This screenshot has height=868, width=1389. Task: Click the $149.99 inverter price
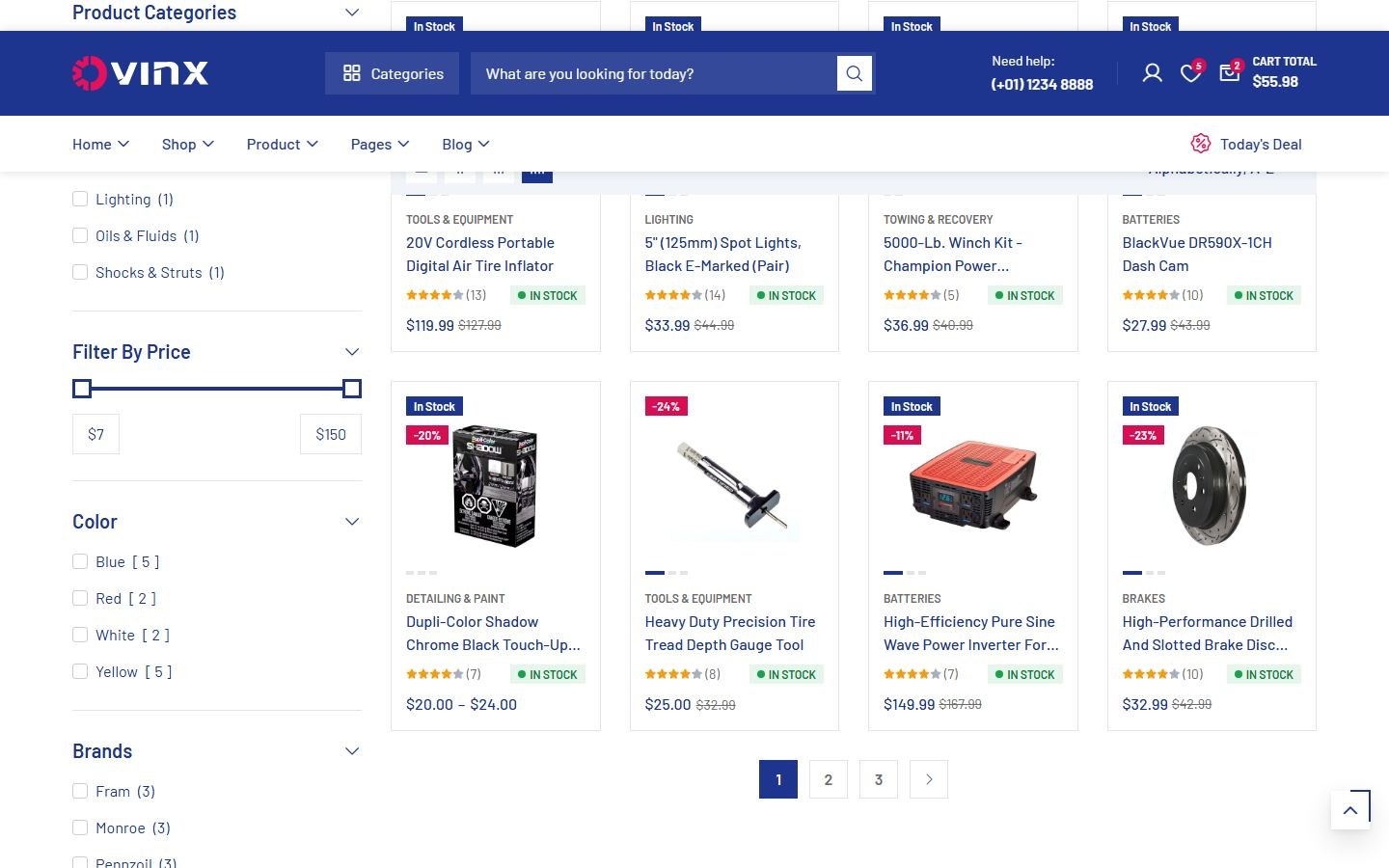click(x=909, y=705)
